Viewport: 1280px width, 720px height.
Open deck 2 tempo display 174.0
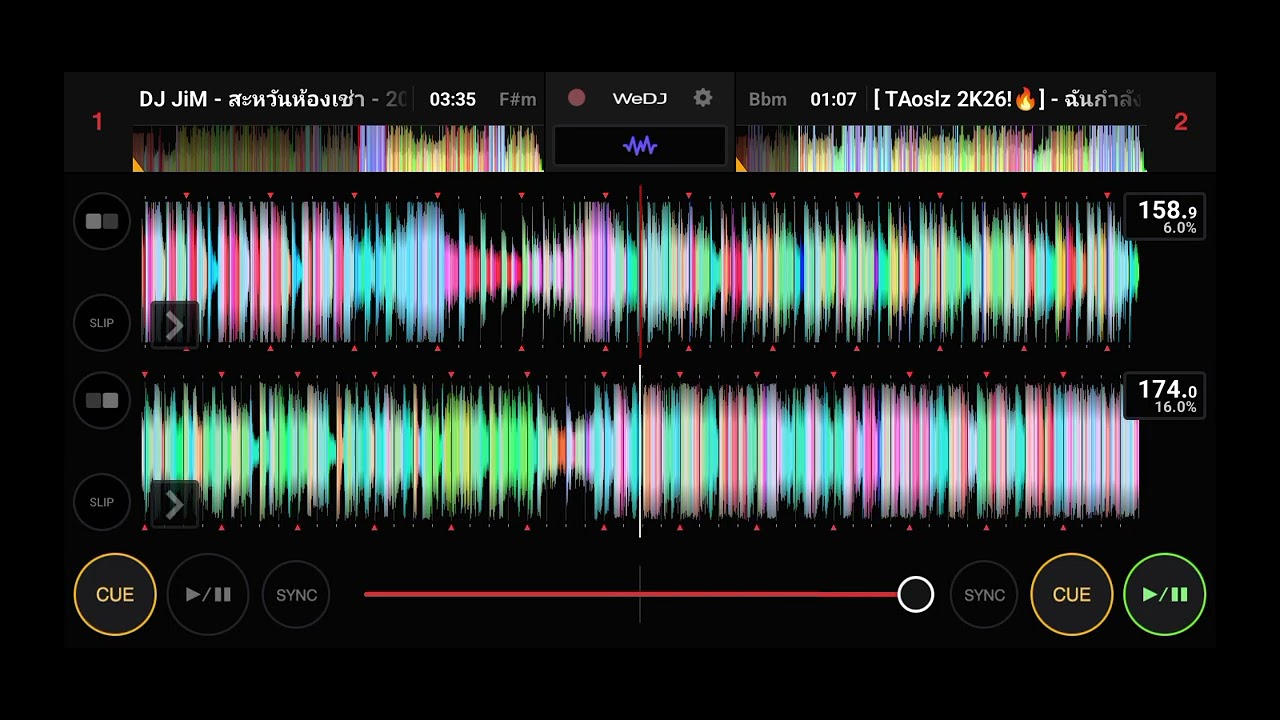1165,396
